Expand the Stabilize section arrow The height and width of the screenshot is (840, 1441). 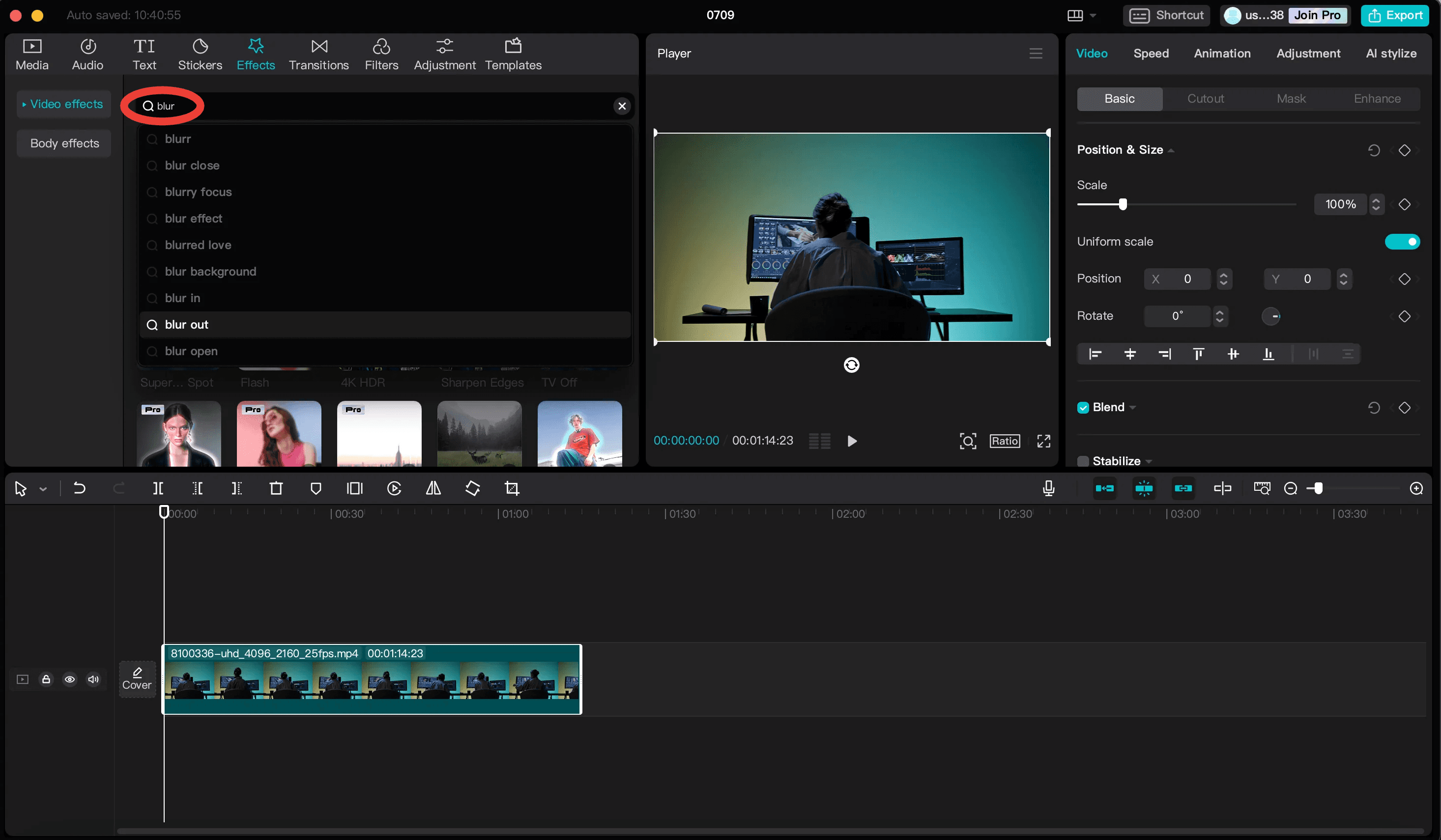pos(1149,462)
